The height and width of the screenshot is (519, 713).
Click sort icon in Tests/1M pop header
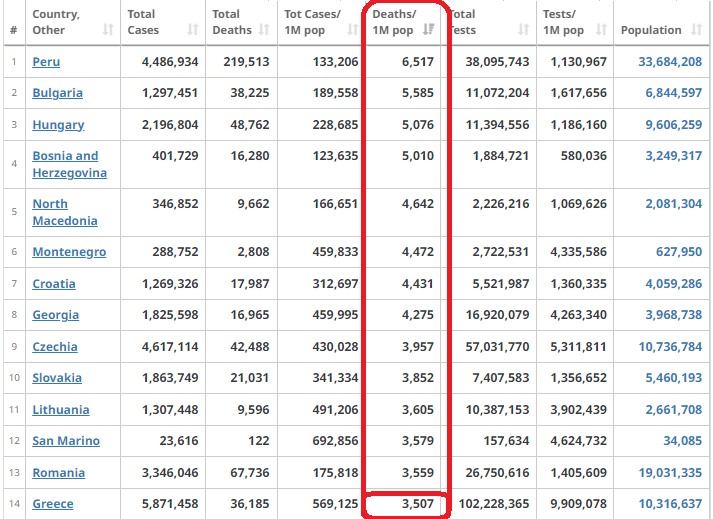pyautogui.click(x=600, y=30)
